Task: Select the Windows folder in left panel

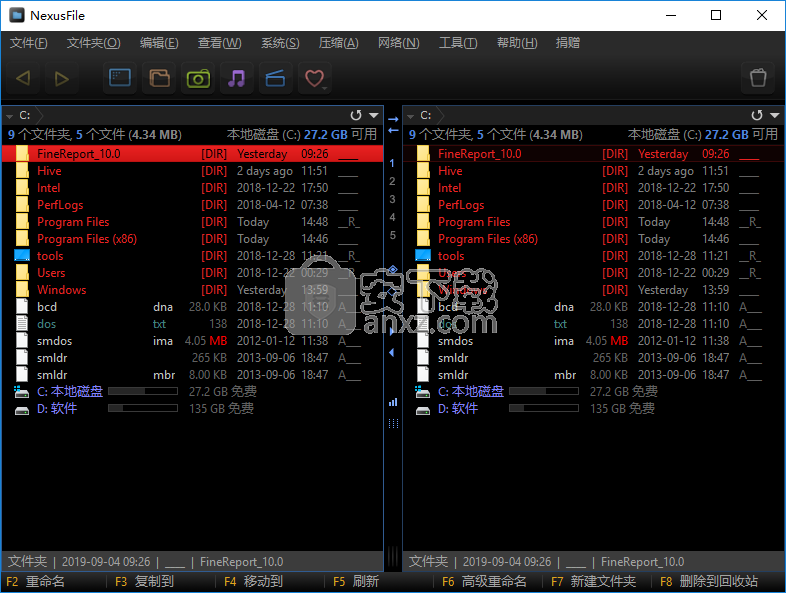Action: (x=192, y=290)
